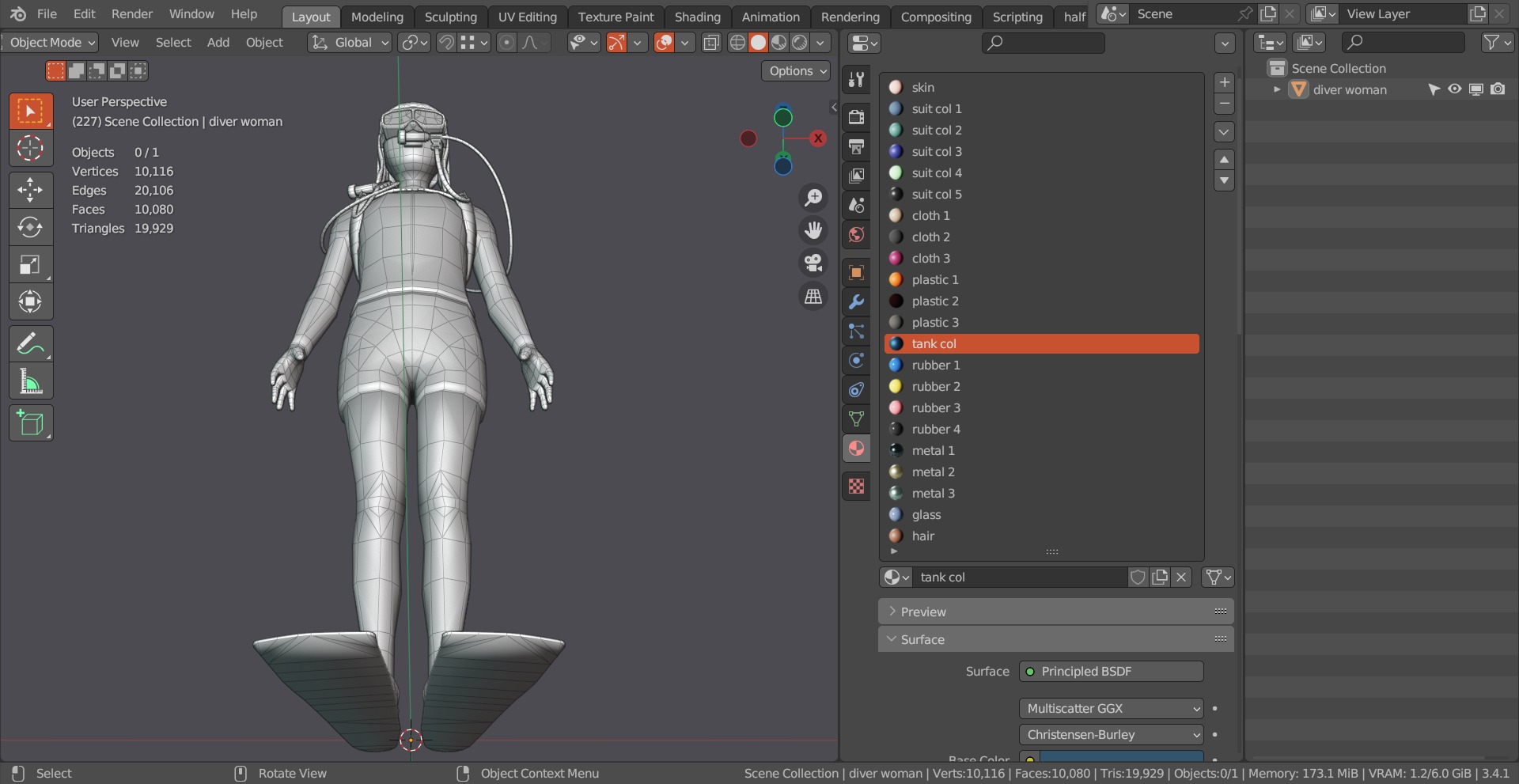Image resolution: width=1519 pixels, height=784 pixels.
Task: Switch to material preview shading
Action: pyautogui.click(x=779, y=43)
